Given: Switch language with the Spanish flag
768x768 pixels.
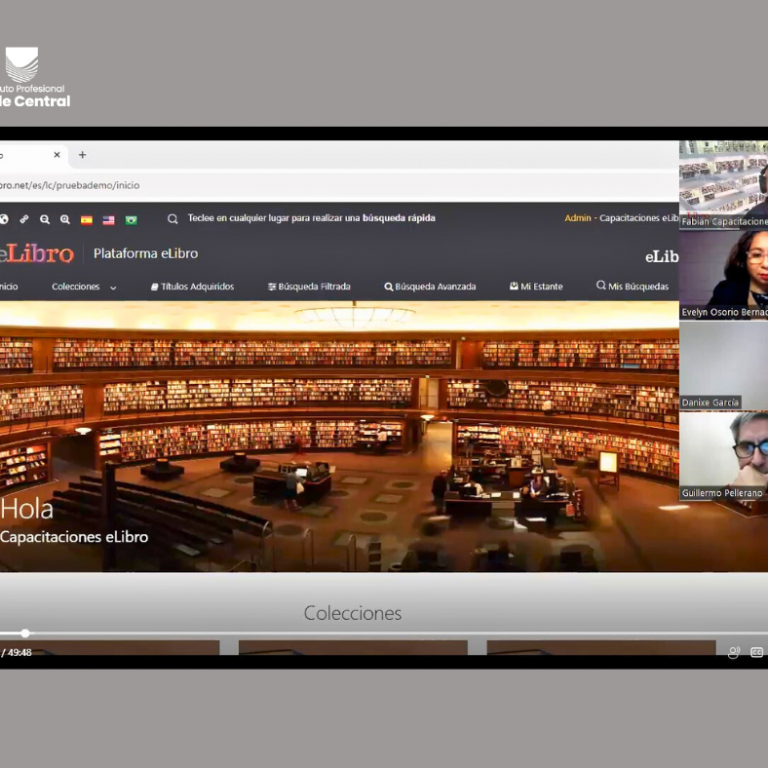Looking at the screenshot, I should (87, 219).
